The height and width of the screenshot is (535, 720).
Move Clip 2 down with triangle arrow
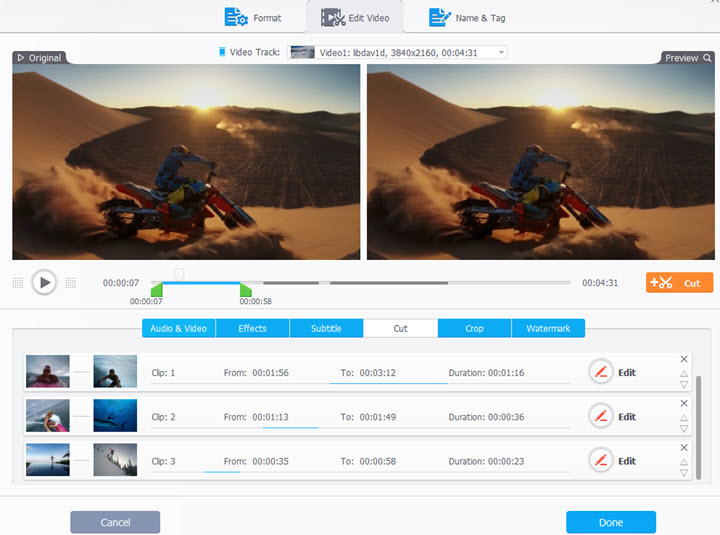click(x=684, y=428)
